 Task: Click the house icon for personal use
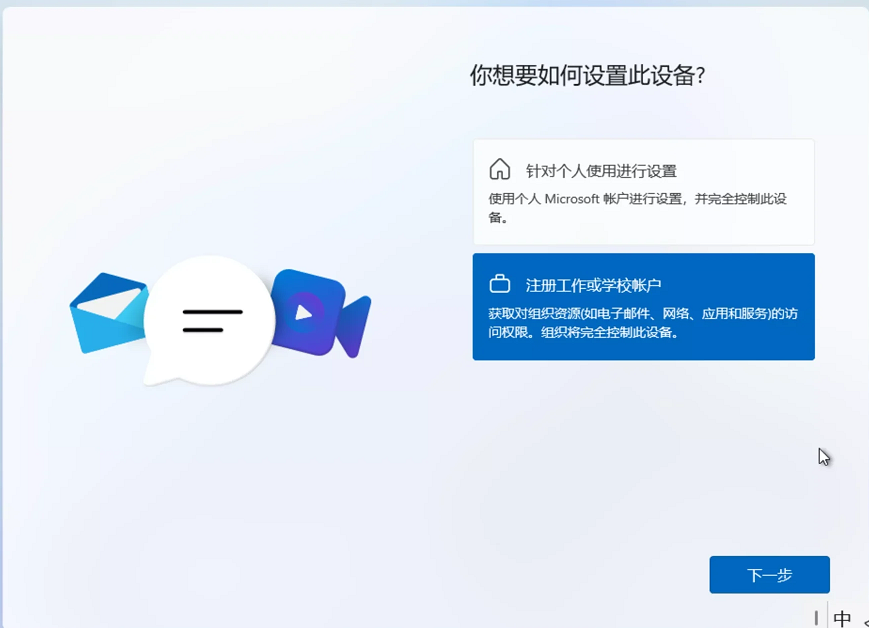click(x=499, y=169)
